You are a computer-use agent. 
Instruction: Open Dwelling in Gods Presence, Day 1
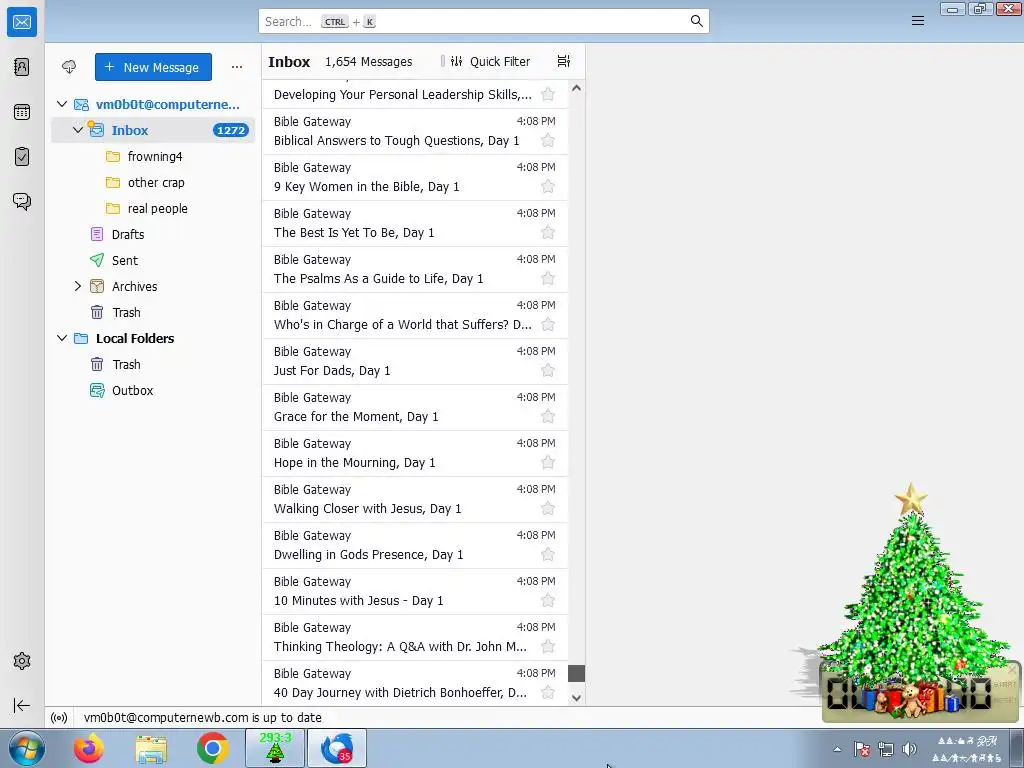coord(415,545)
